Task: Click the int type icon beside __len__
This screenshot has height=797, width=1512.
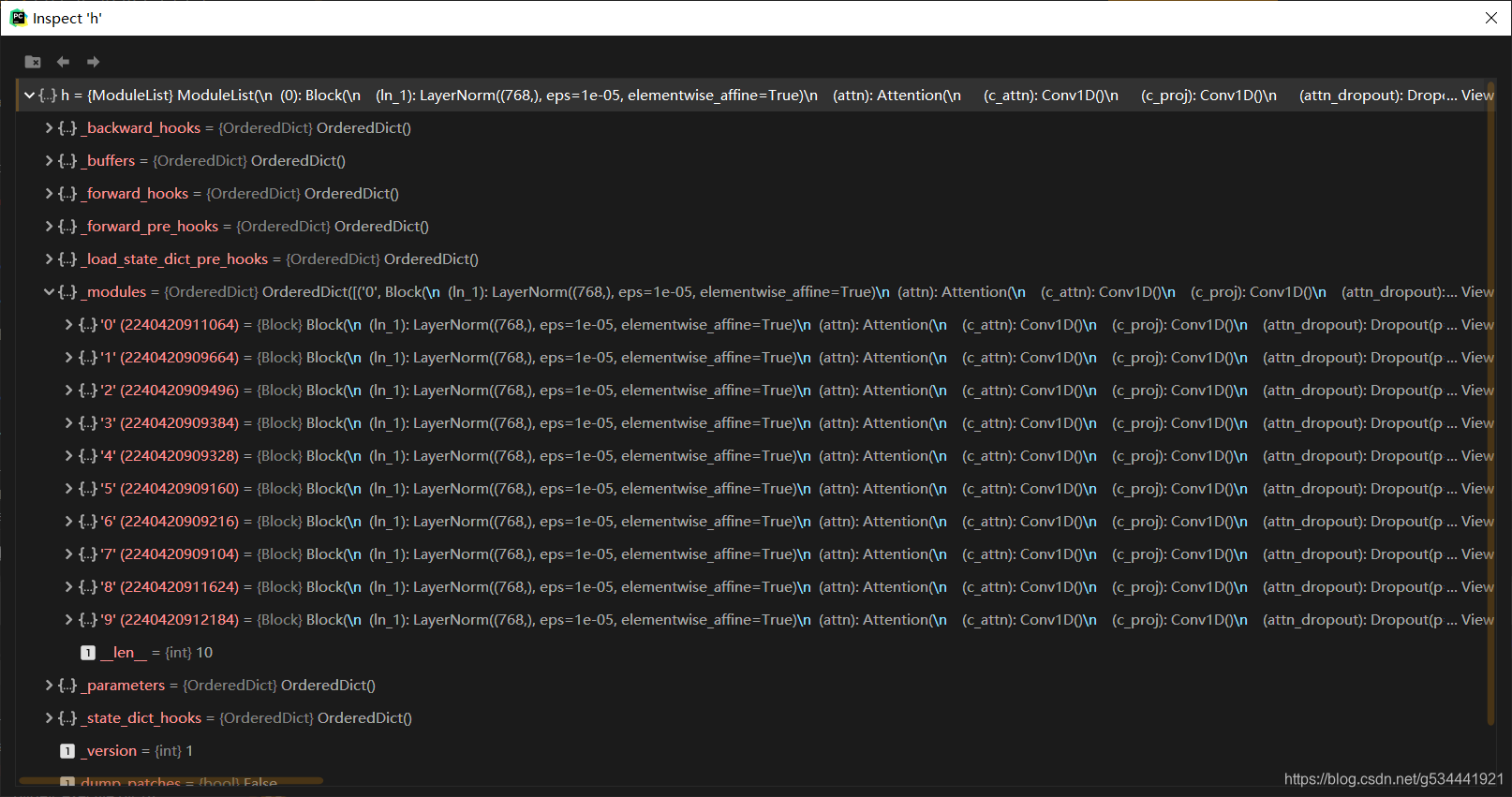Action: [88, 653]
